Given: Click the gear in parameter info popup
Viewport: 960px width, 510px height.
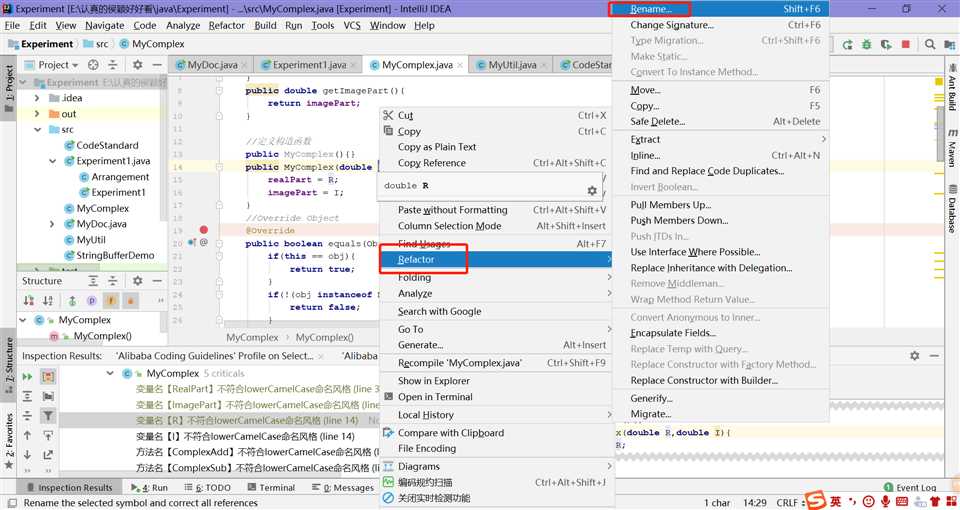Looking at the screenshot, I should pyautogui.click(x=592, y=191).
